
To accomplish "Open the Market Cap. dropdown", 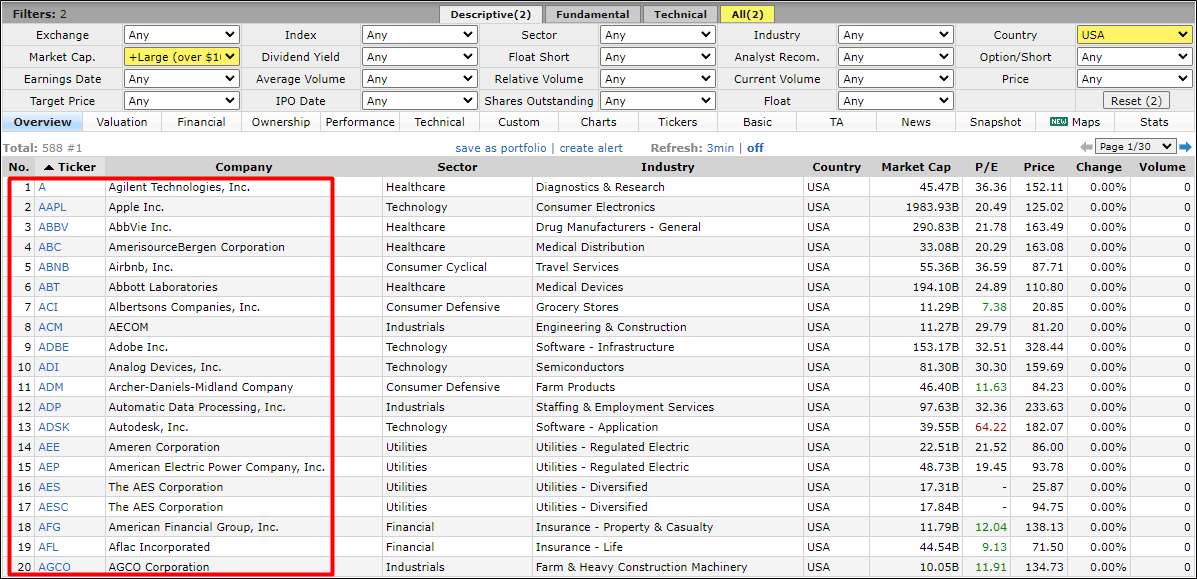I will (182, 57).
